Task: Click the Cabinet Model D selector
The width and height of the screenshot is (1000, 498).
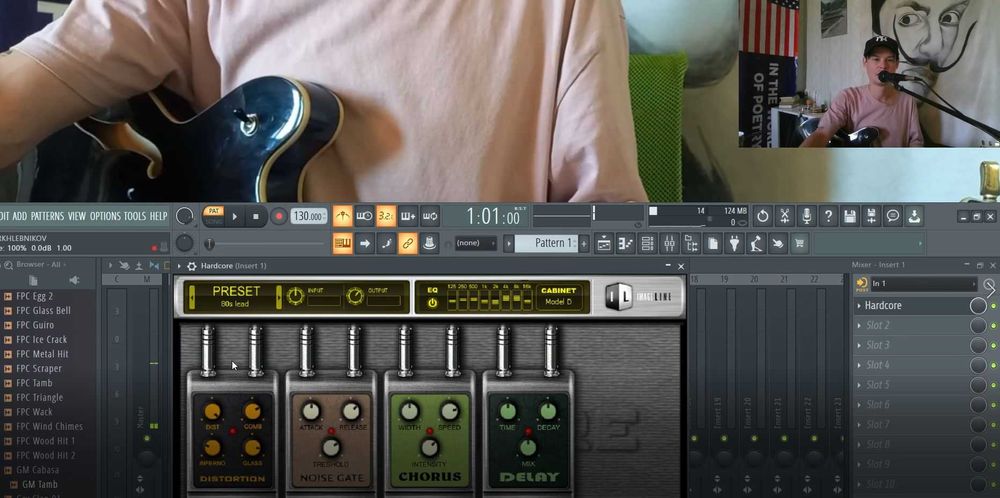Action: 559,297
